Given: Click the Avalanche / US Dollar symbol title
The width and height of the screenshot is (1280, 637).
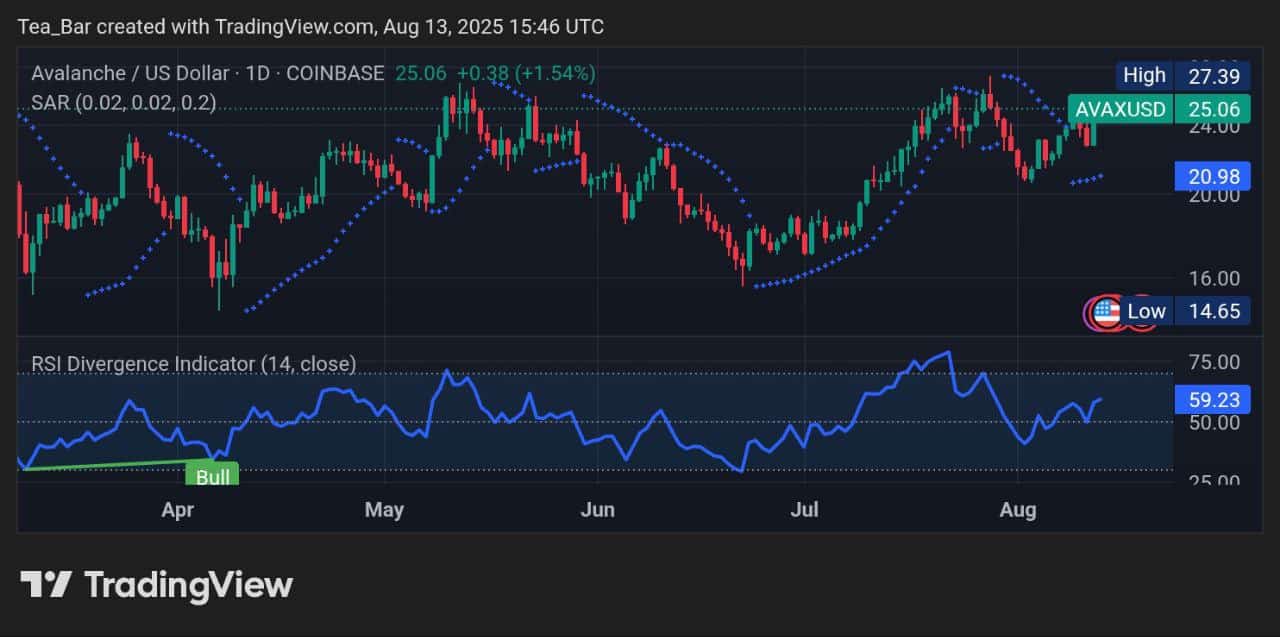Looking at the screenshot, I should (208, 73).
